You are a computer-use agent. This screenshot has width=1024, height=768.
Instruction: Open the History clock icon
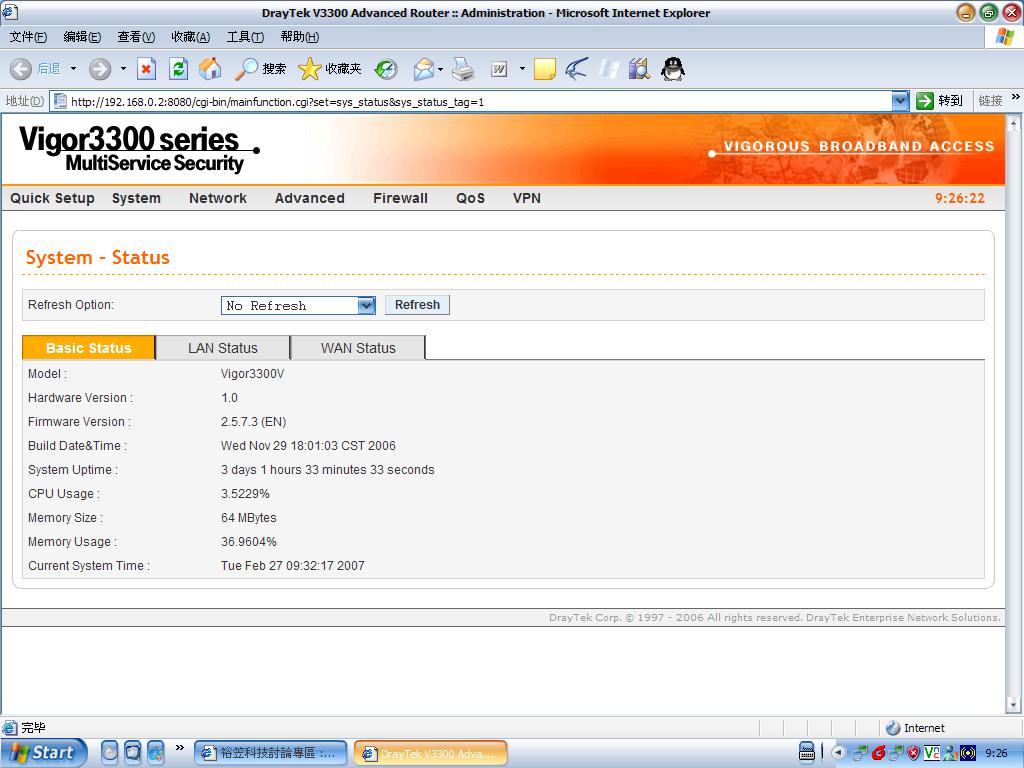[x=386, y=69]
